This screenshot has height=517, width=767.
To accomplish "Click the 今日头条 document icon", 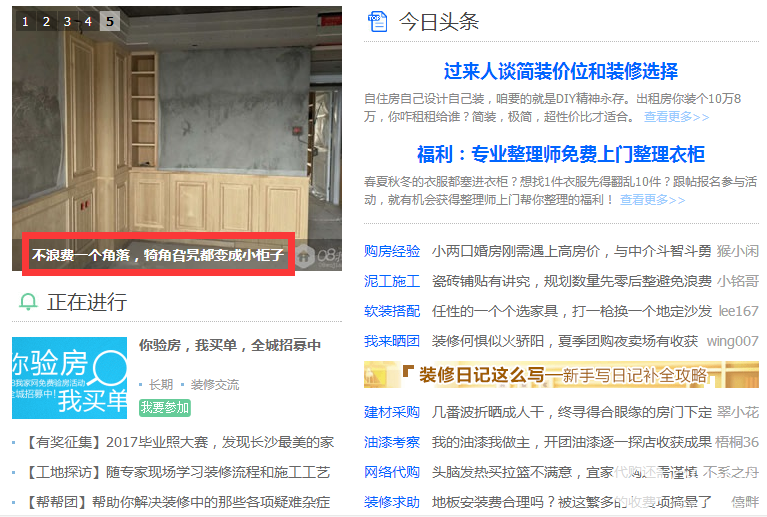I will [x=377, y=22].
